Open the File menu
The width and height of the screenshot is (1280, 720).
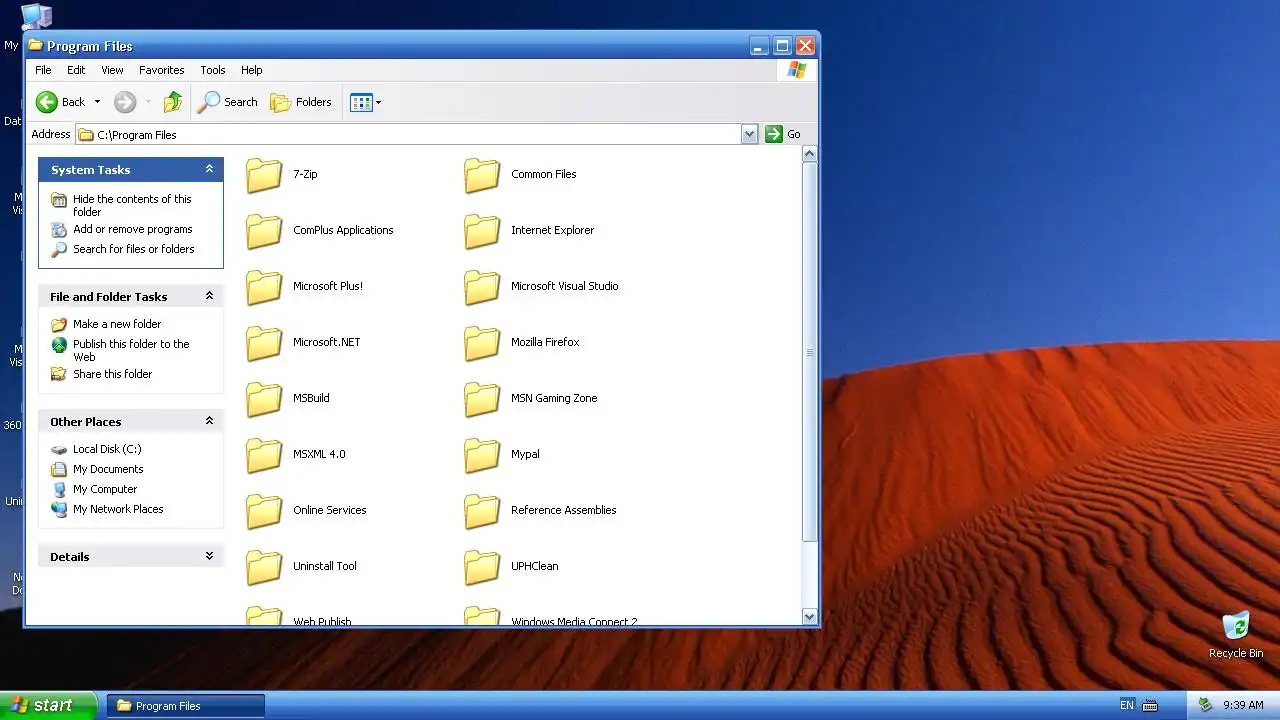(x=43, y=70)
